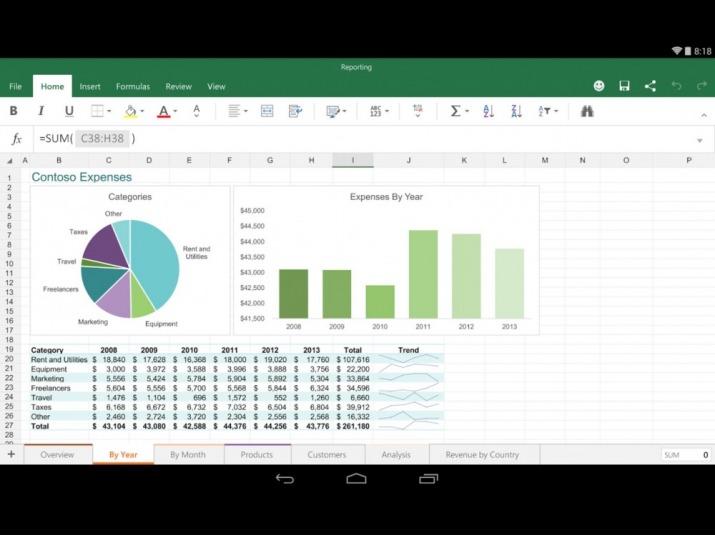Switch to the View tab
Viewport: 715px width, 536px height.
coord(216,86)
